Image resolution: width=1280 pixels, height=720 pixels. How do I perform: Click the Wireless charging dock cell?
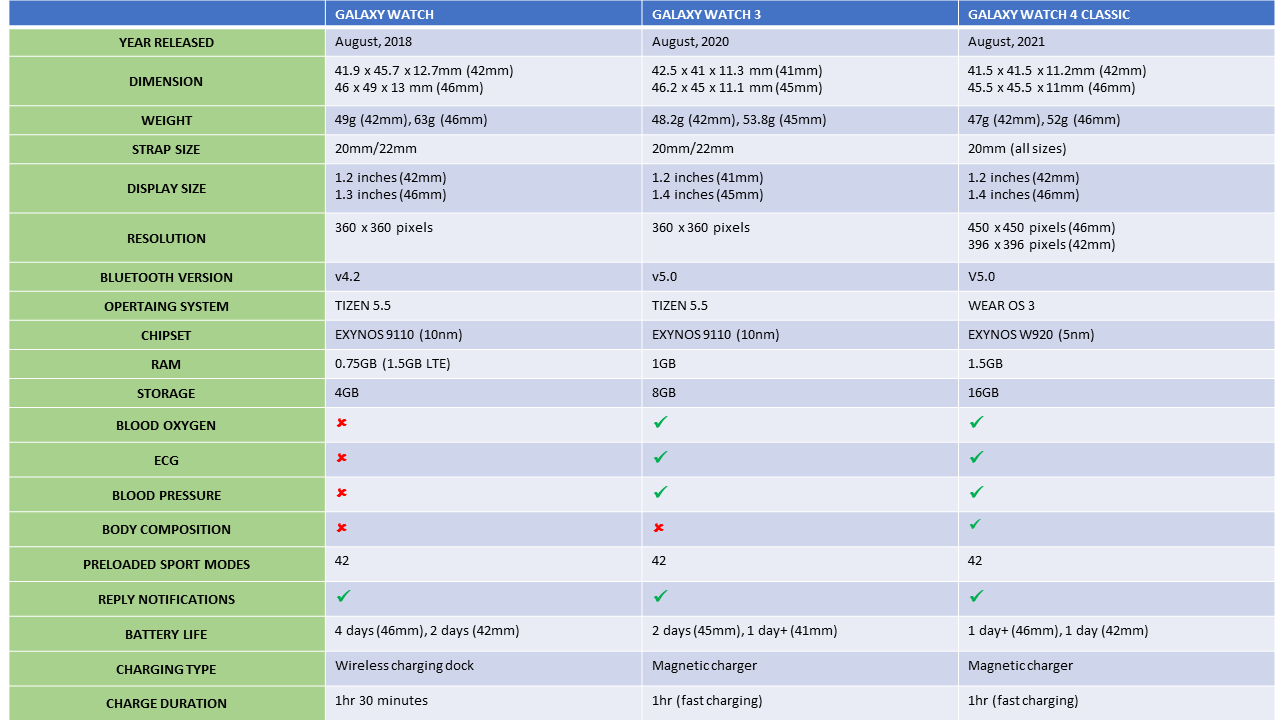(x=484, y=668)
